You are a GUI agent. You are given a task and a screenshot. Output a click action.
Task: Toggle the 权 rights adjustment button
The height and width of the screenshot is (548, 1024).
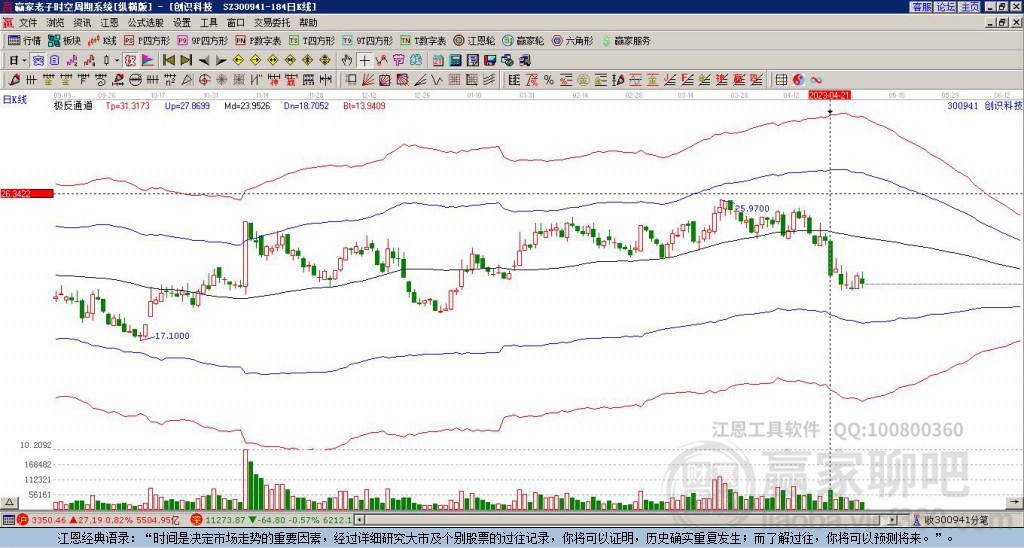pyautogui.click(x=131, y=61)
